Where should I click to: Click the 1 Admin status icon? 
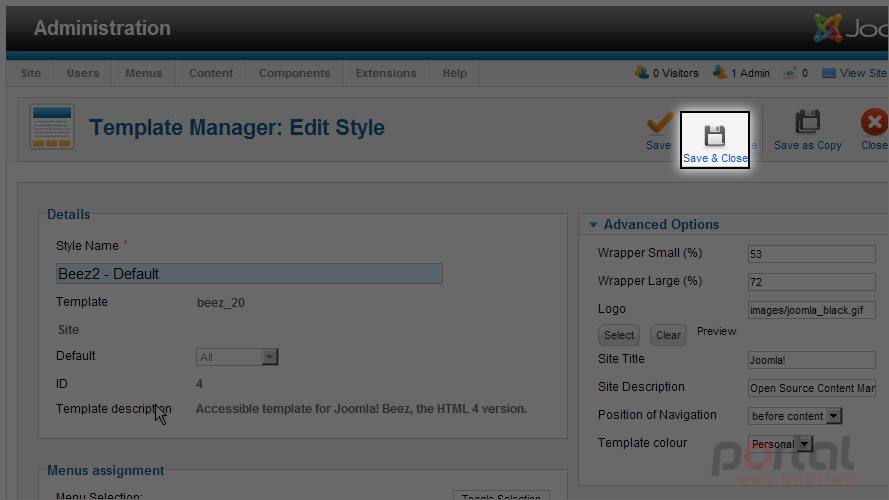[719, 73]
